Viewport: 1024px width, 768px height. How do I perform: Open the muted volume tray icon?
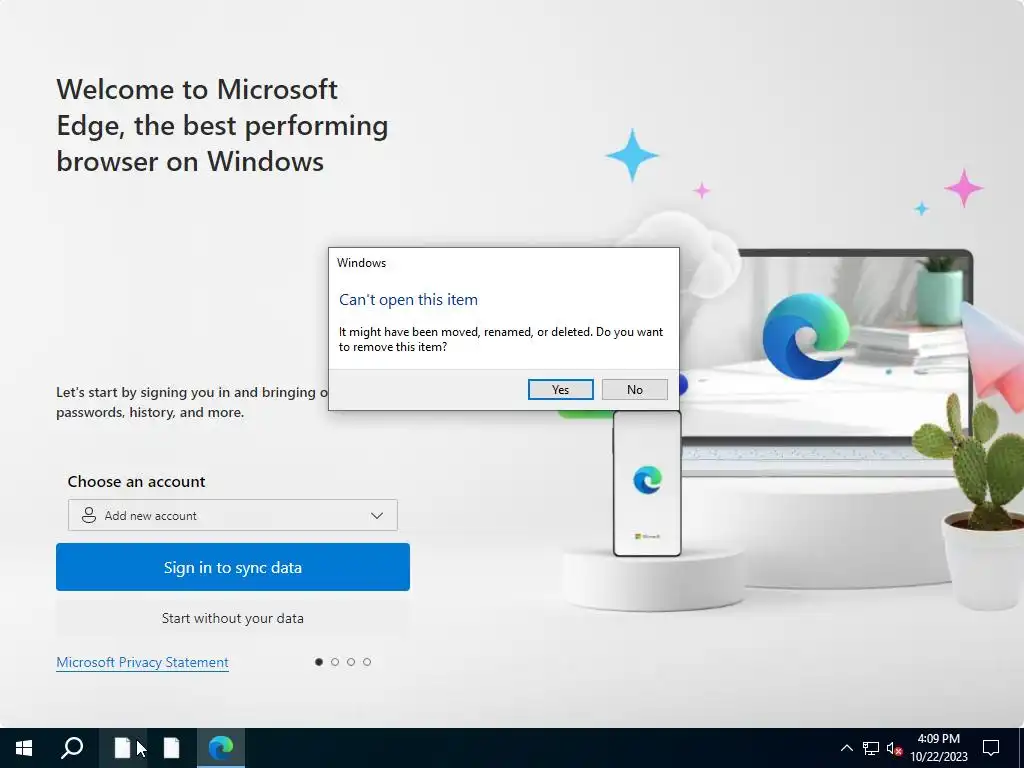click(x=894, y=748)
